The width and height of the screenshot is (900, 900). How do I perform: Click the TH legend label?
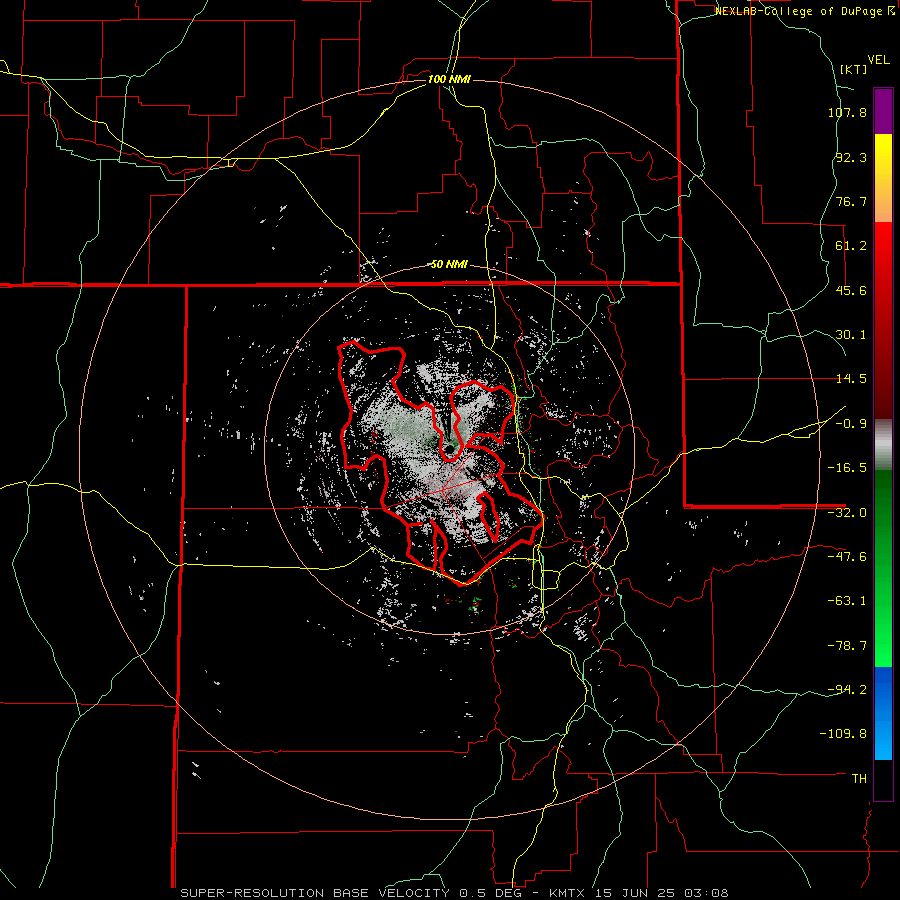(x=859, y=779)
